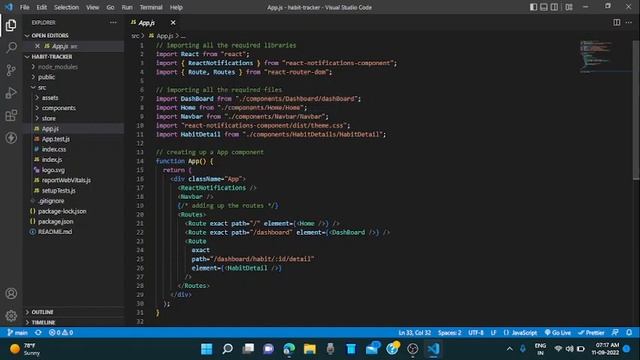Screen dimensions: 640x360
Task: Open the Source Control view
Action: [11, 70]
